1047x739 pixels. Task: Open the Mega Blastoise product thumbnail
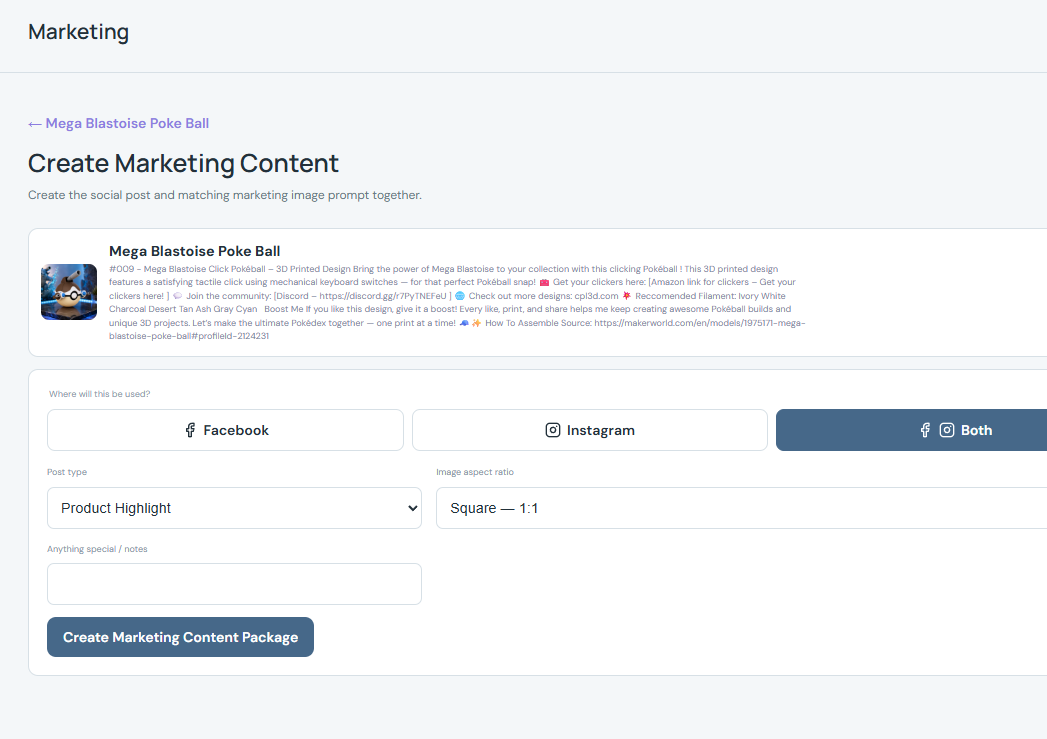[x=69, y=292]
